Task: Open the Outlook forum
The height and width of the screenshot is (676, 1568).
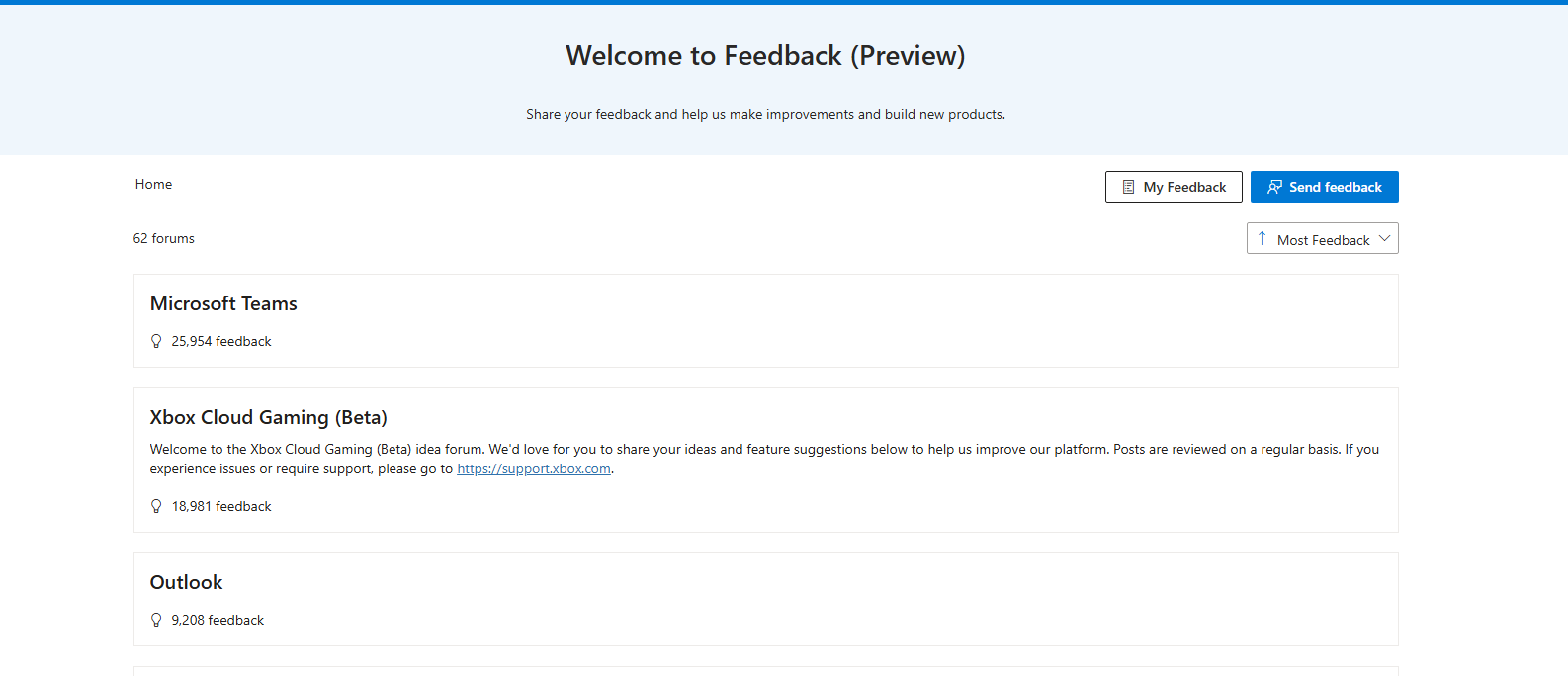Action: [186, 582]
